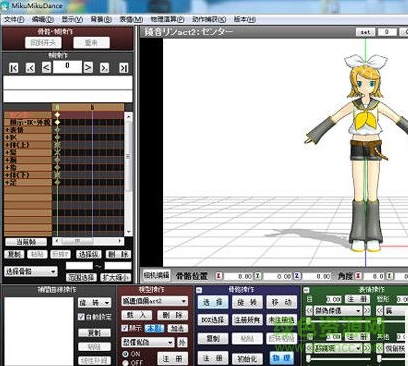Click the 选择纵 vertical select button

pyautogui.click(x=88, y=255)
